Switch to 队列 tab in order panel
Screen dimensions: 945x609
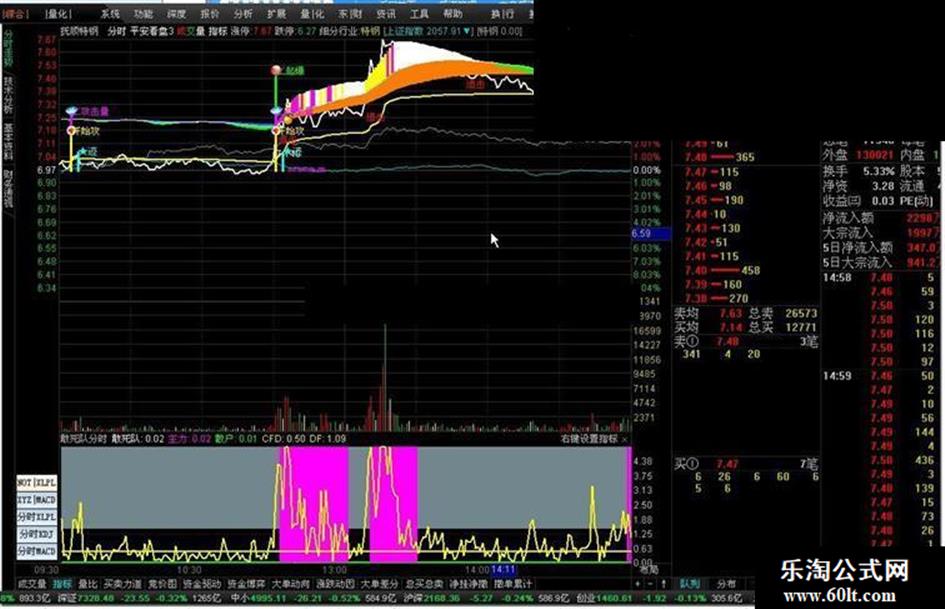pyautogui.click(x=689, y=584)
